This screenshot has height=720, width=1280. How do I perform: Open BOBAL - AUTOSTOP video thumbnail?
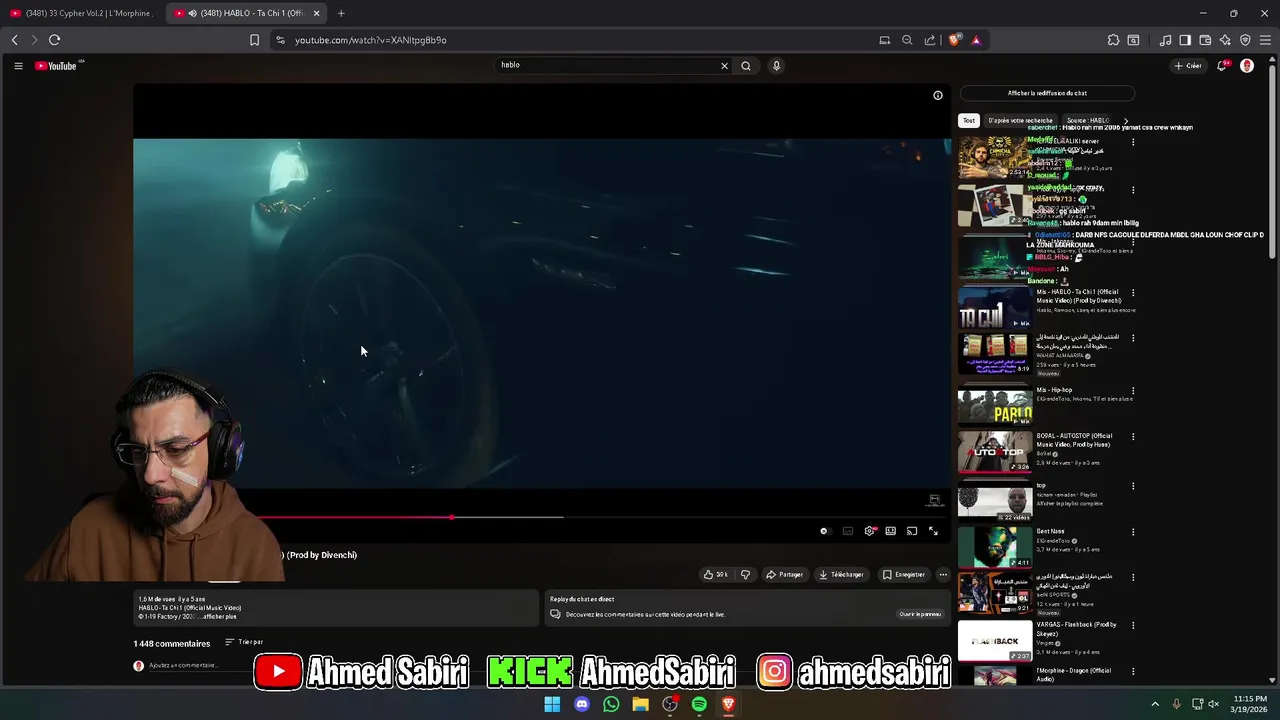[995, 452]
